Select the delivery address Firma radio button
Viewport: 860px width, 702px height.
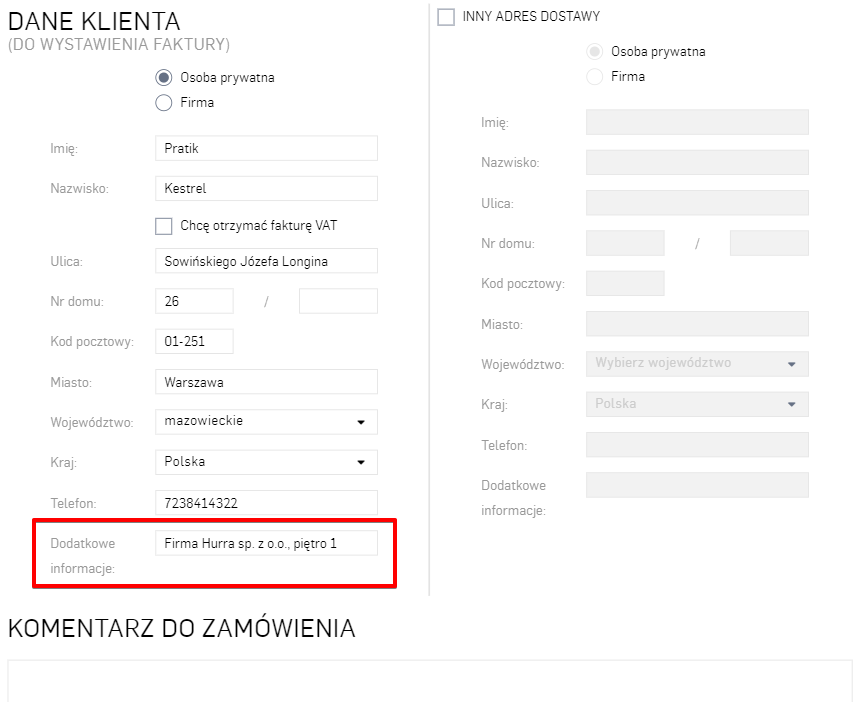pos(595,77)
